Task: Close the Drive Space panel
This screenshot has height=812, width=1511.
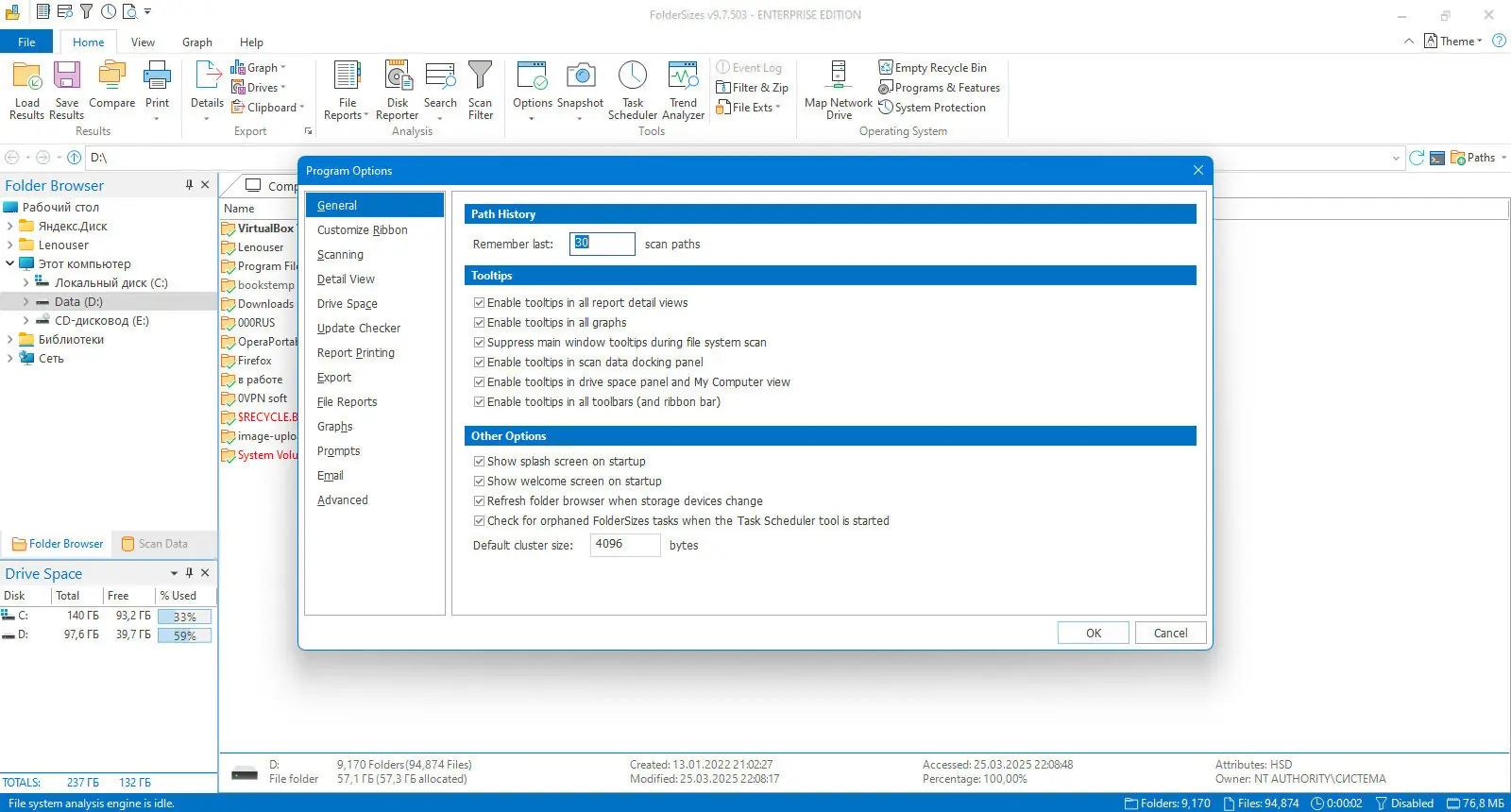Action: (x=205, y=573)
